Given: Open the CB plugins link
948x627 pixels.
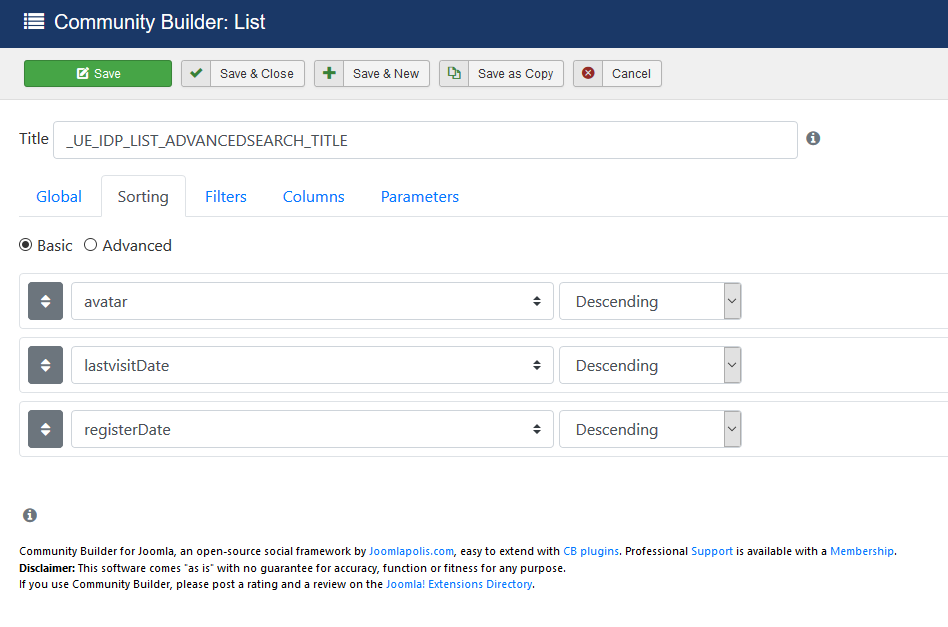Looking at the screenshot, I should coord(591,551).
